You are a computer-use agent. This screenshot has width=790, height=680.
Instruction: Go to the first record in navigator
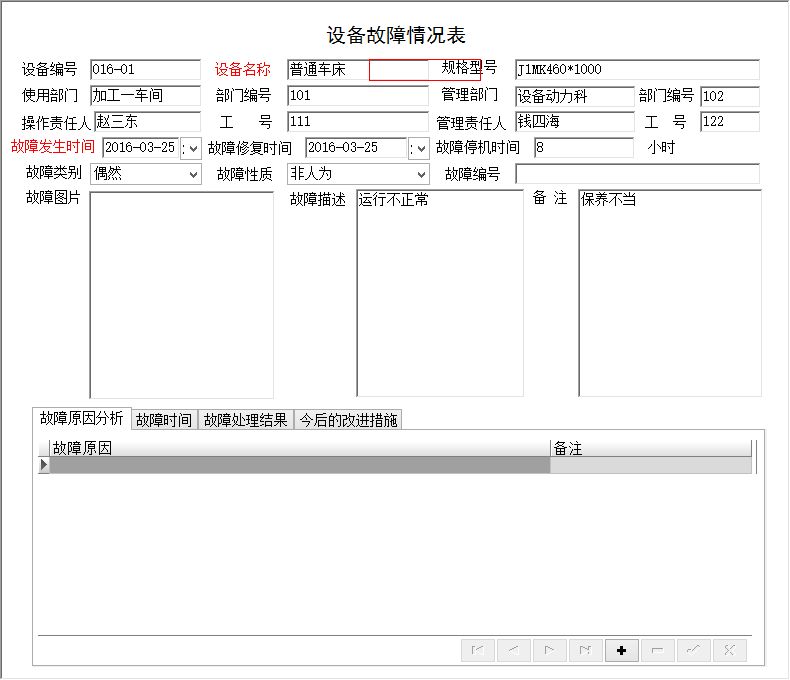point(477,650)
